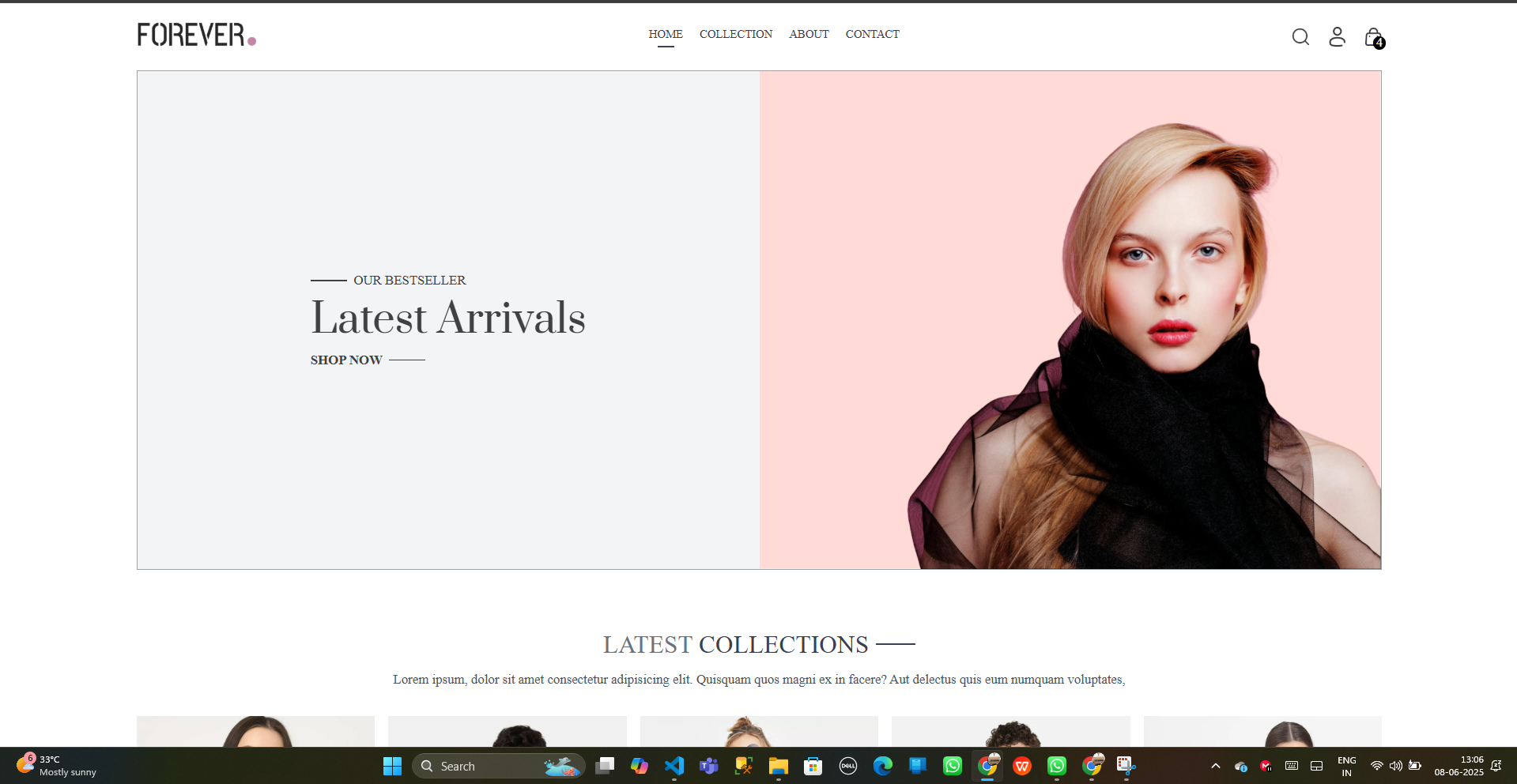
Task: Launch Visual Studio Code from the taskbar
Action: coord(674,766)
